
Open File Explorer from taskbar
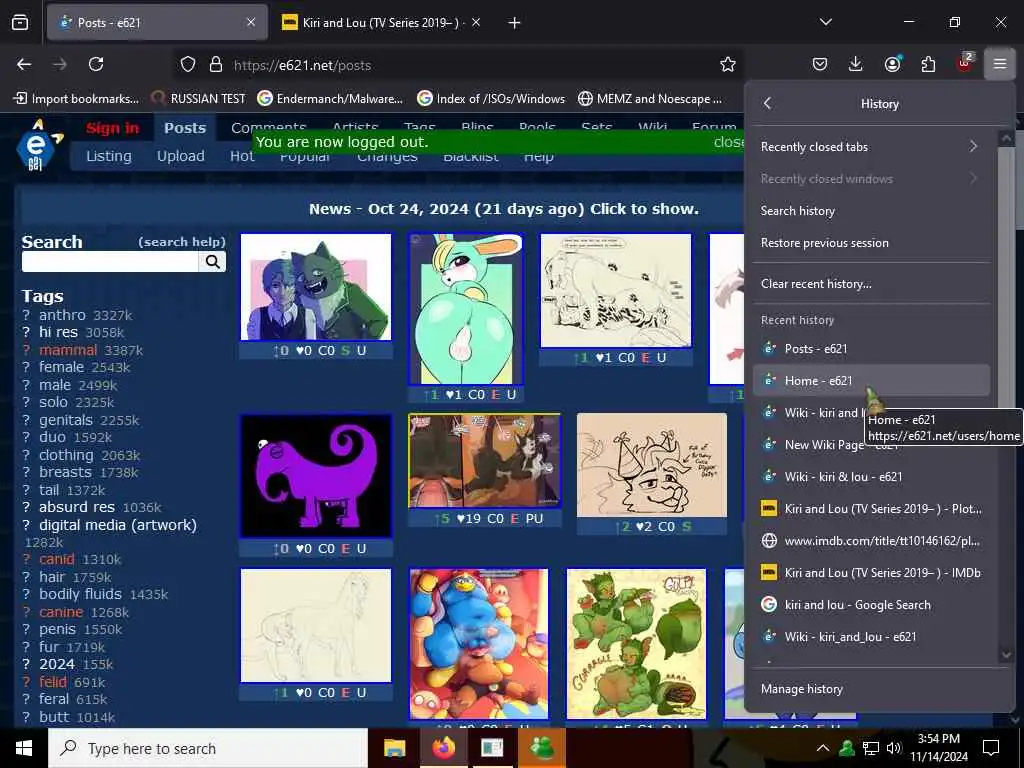[394, 748]
